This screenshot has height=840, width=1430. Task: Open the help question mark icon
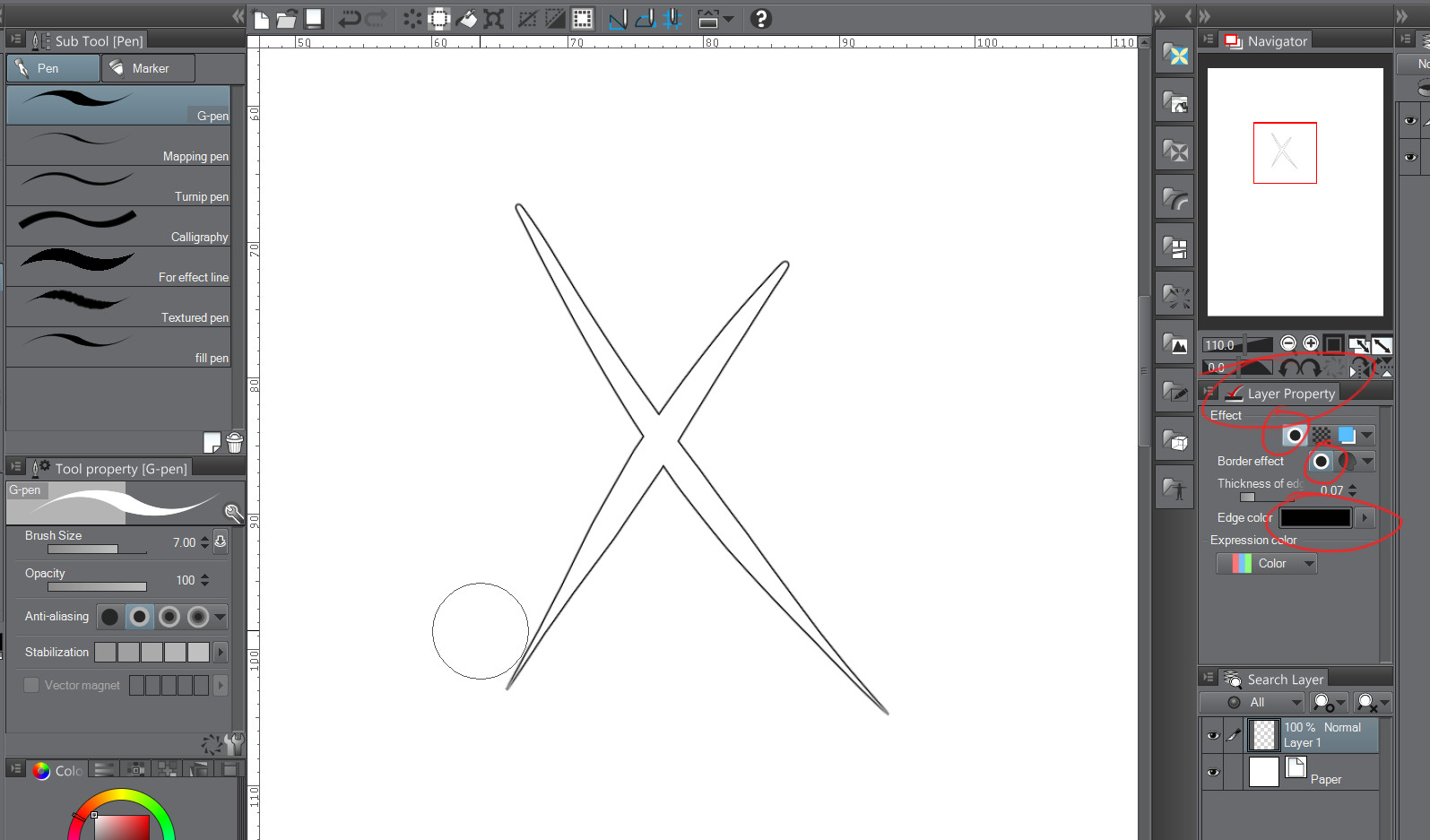[761, 19]
